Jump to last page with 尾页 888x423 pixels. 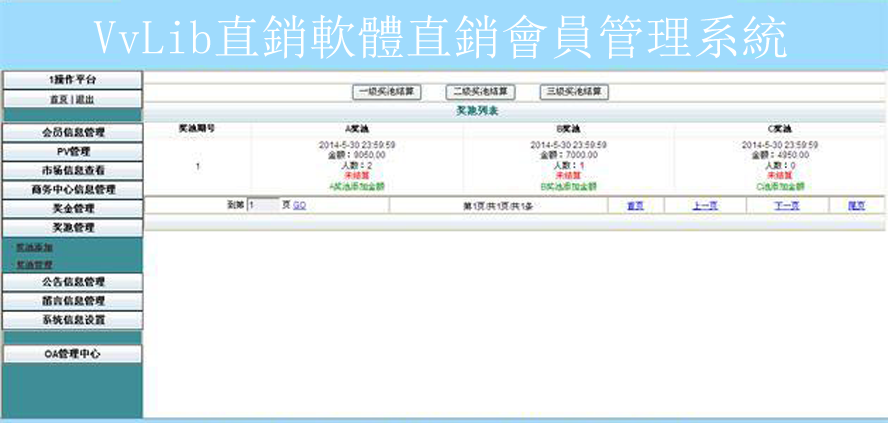coord(856,206)
